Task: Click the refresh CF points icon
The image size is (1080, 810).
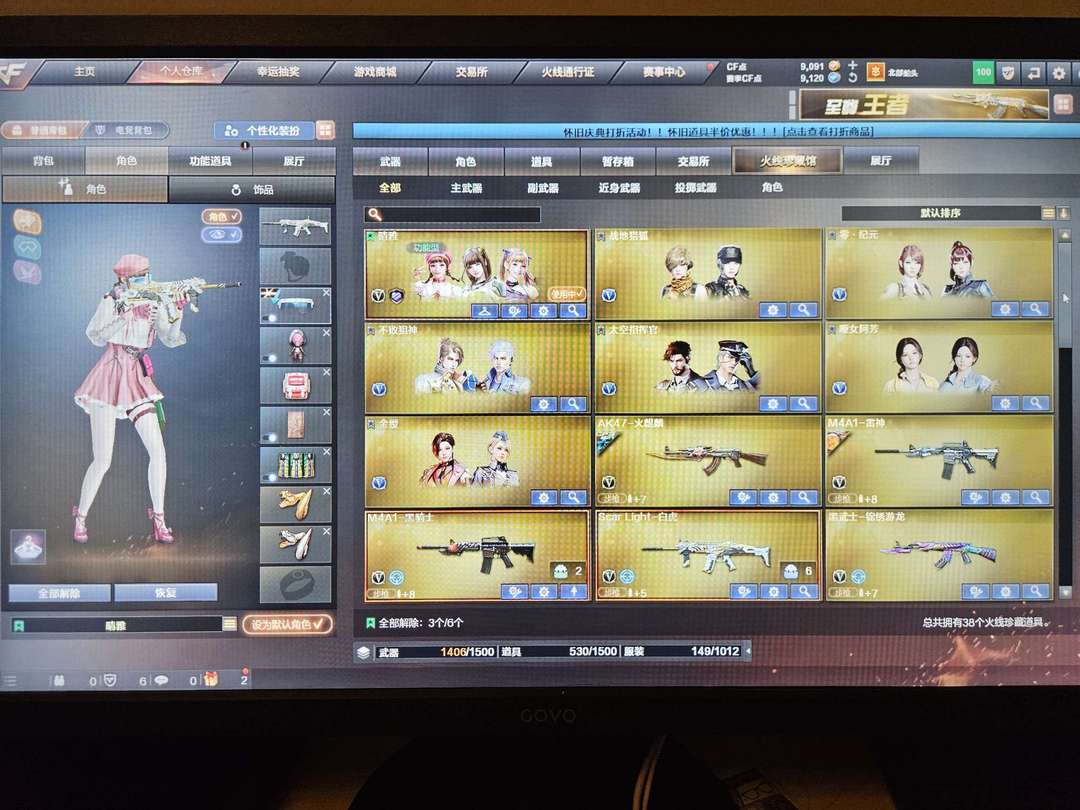Action: [853, 79]
